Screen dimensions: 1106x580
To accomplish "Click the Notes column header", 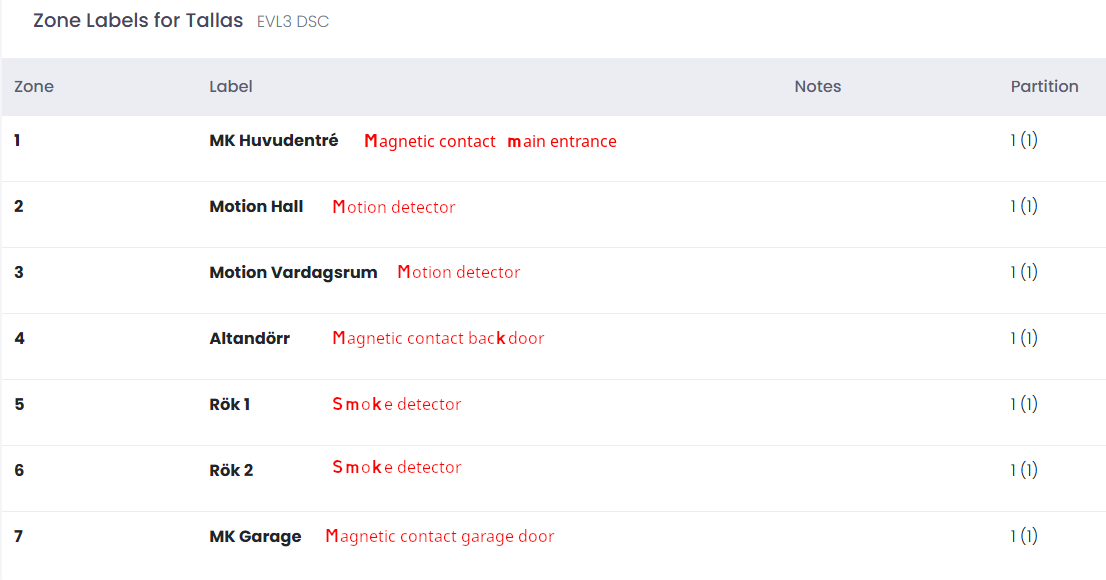I will pos(818,87).
